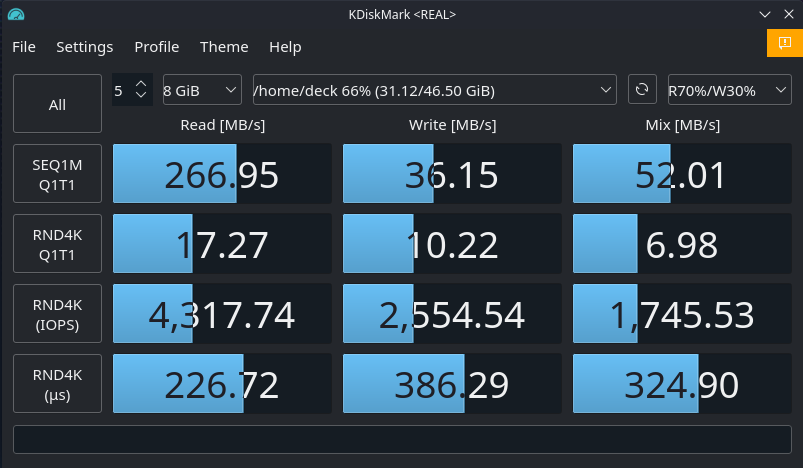Image resolution: width=803 pixels, height=468 pixels.
Task: Start the SEQ1M Q1T1 benchmark
Action: pos(57,174)
